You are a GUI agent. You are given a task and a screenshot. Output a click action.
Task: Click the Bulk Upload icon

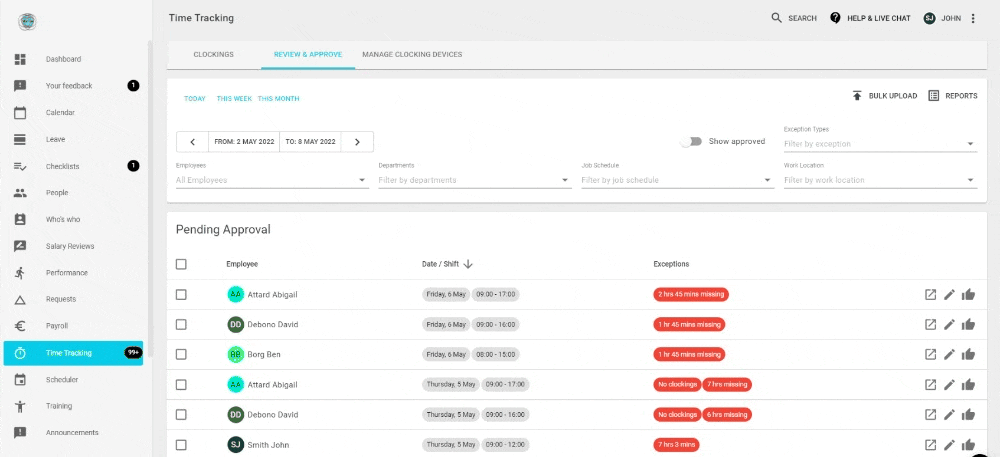point(857,96)
